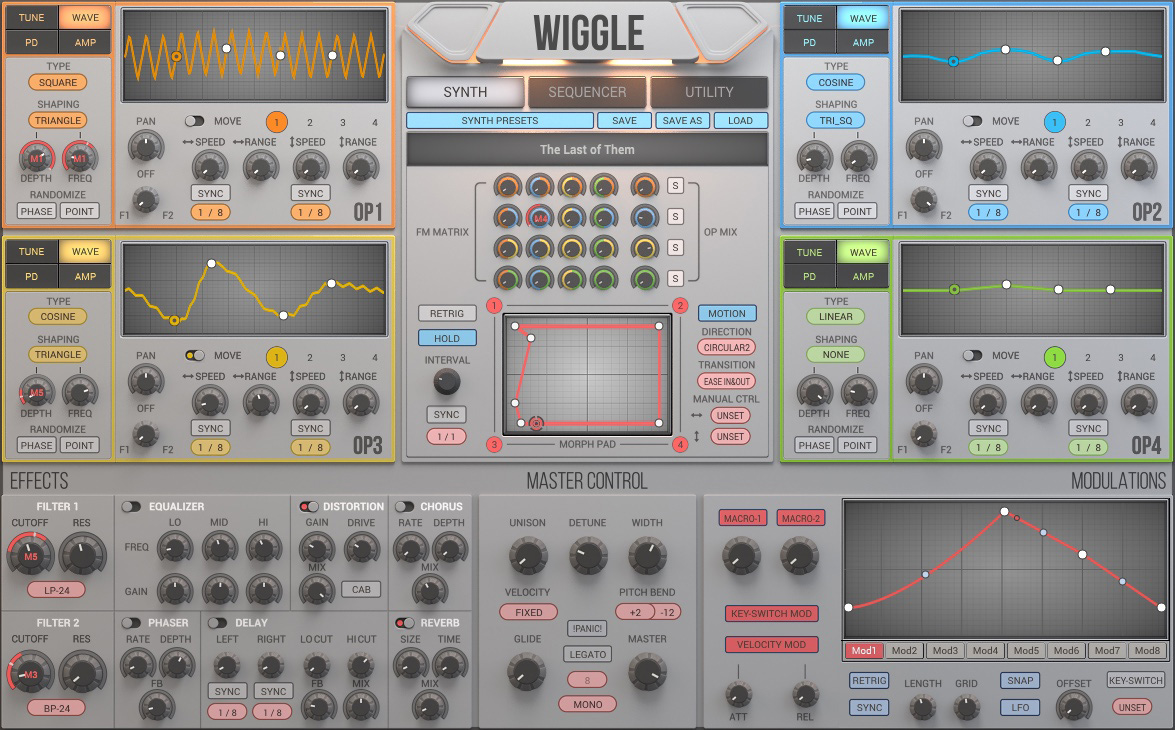Randomize OP1 wave phase with PHASE button
Viewport: 1175px width, 730px height.
(36, 211)
